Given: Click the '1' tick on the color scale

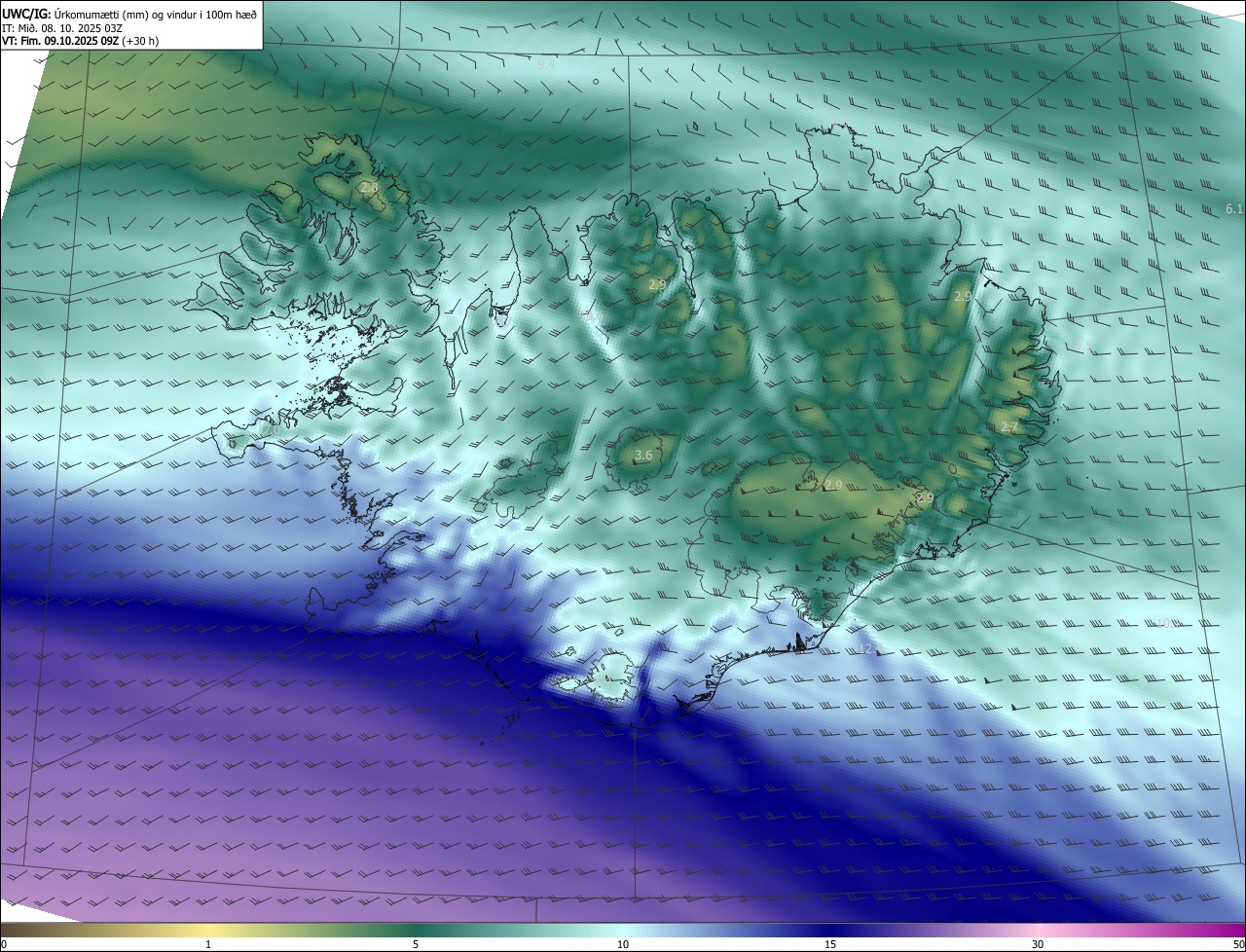Looking at the screenshot, I should click(208, 944).
